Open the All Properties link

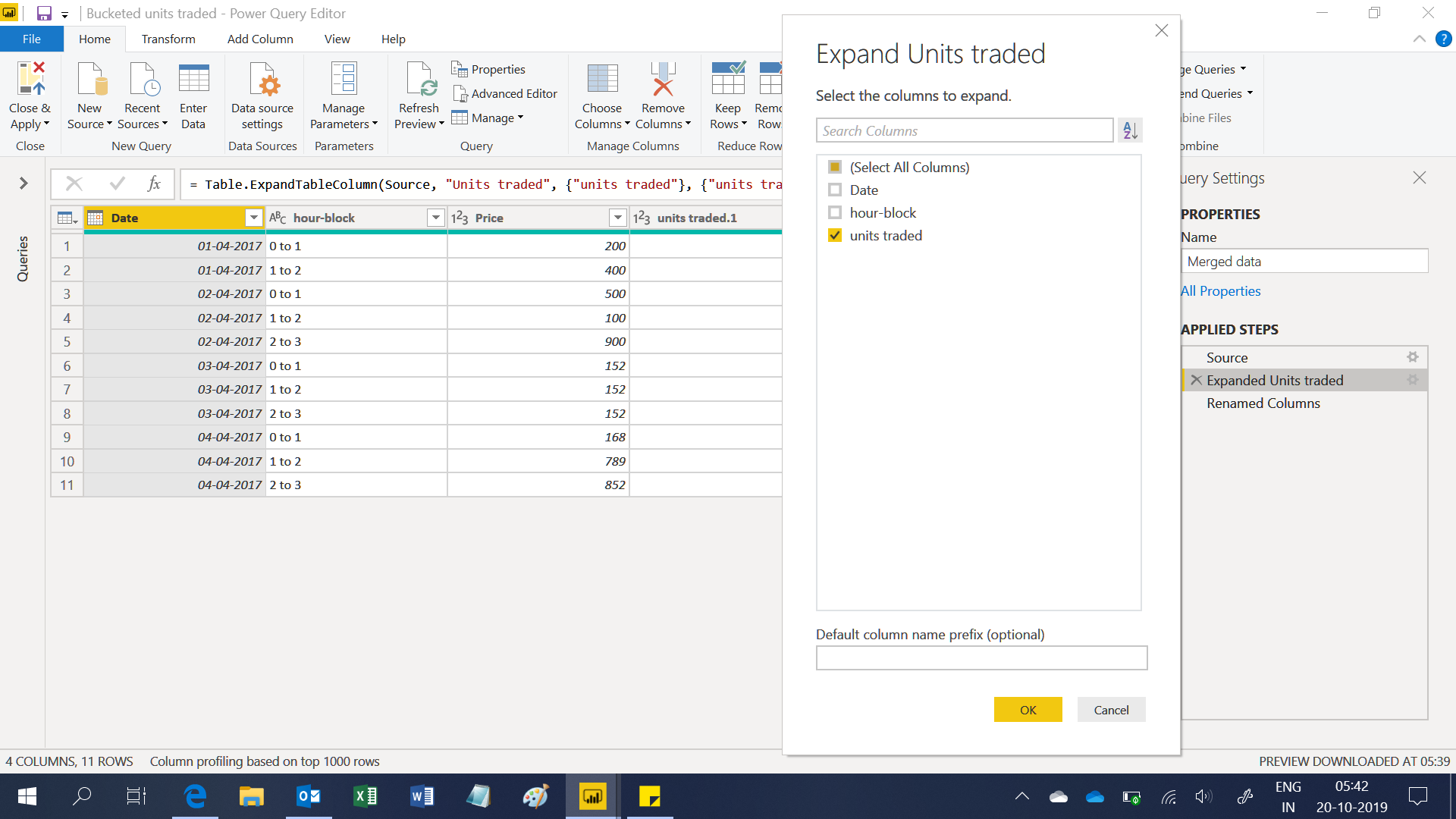pos(1221,291)
